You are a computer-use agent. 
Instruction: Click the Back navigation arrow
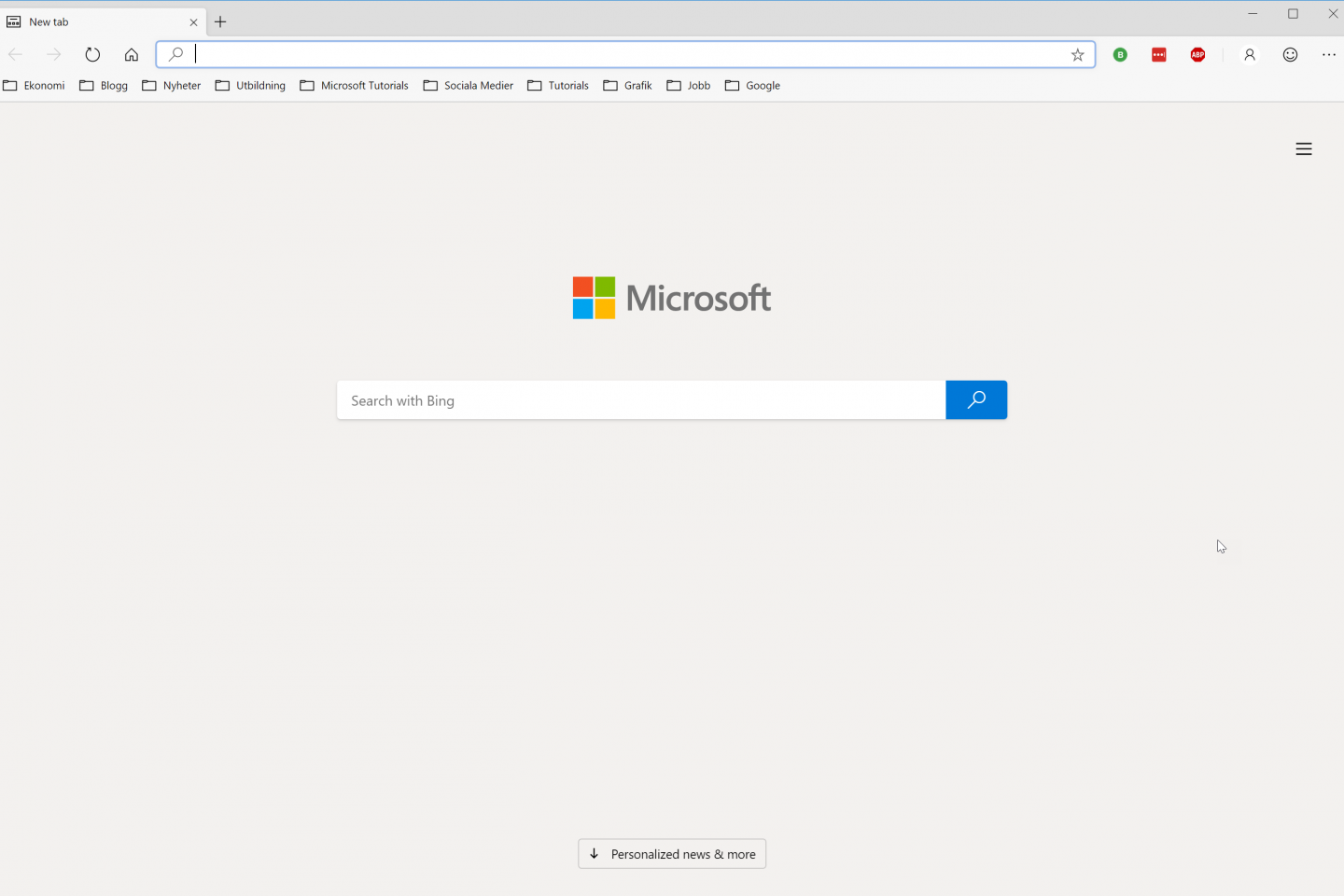(x=15, y=54)
